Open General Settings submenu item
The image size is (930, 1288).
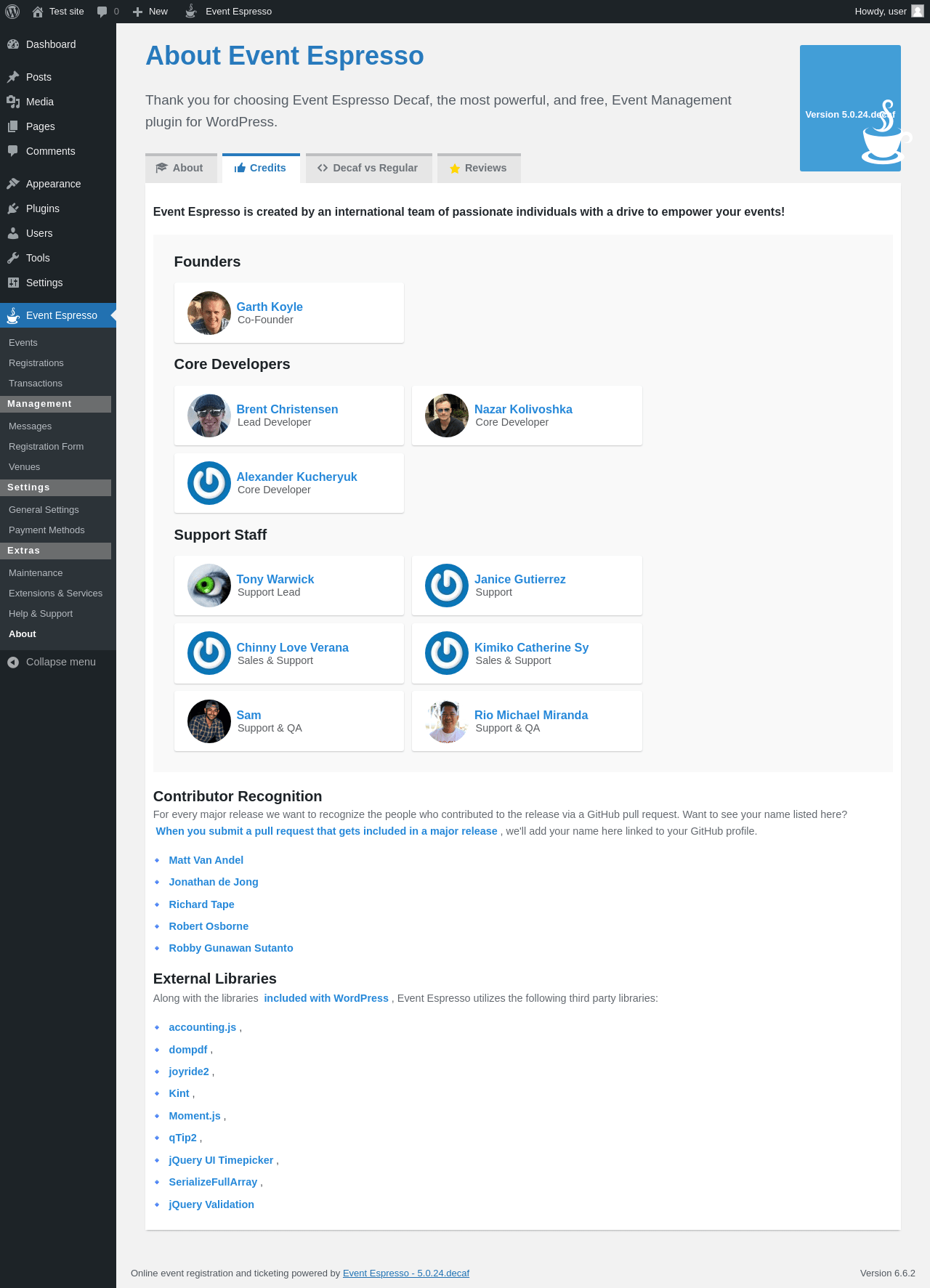pos(44,510)
